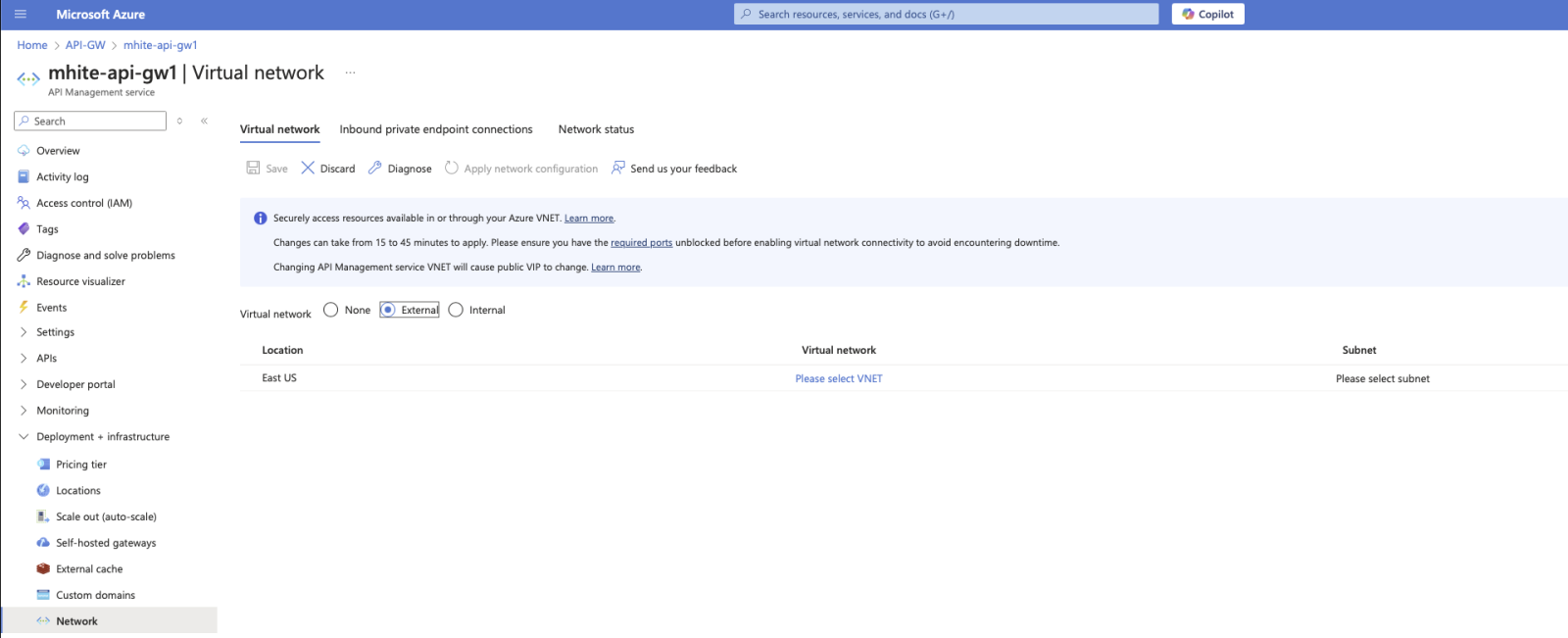Viewport: 1568px width, 638px height.
Task: Switch to Network status tab
Action: pyautogui.click(x=596, y=129)
